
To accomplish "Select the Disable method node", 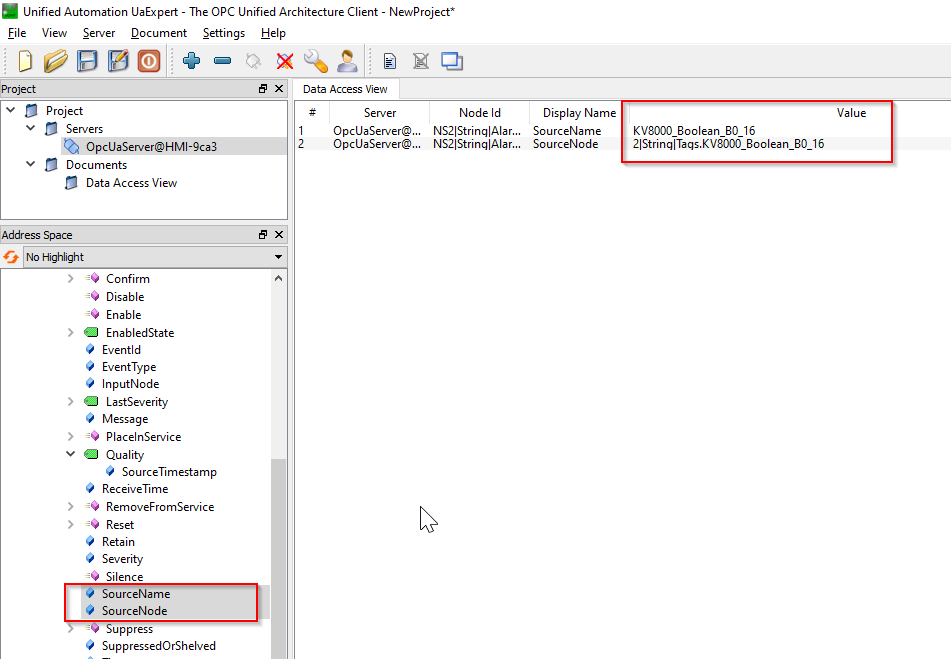I will pyautogui.click(x=125, y=296).
